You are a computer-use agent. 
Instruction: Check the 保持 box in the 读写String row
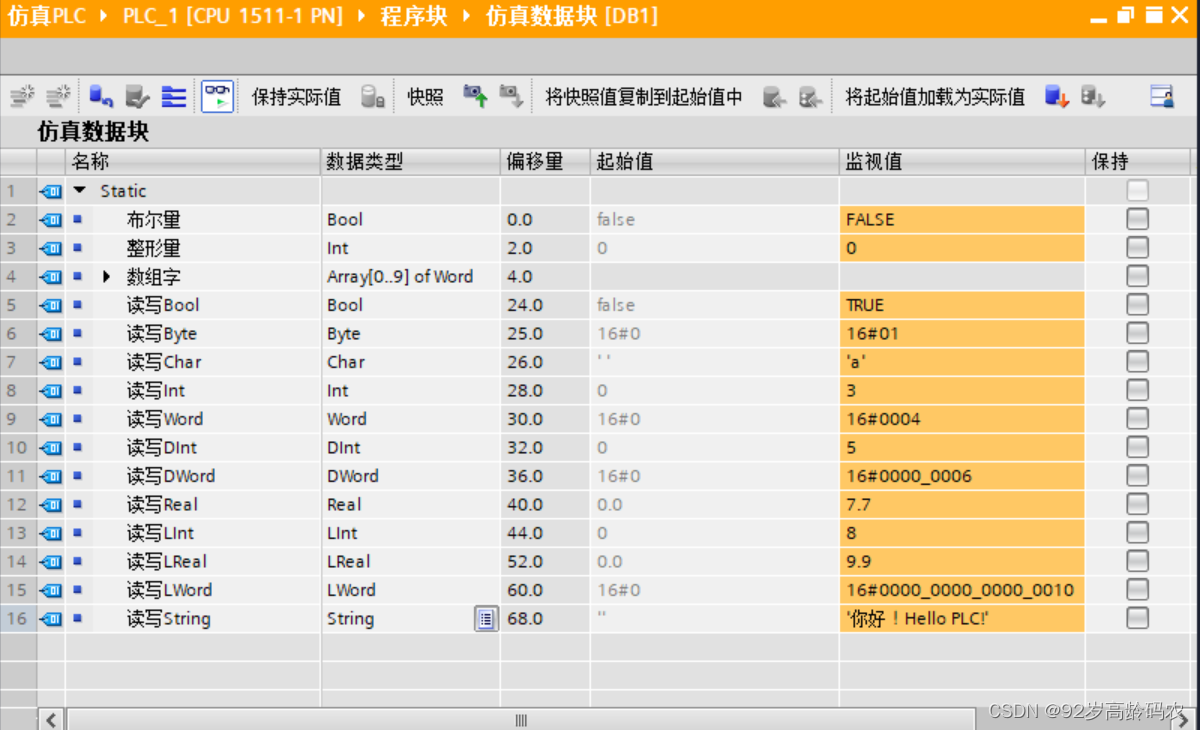click(x=1137, y=619)
